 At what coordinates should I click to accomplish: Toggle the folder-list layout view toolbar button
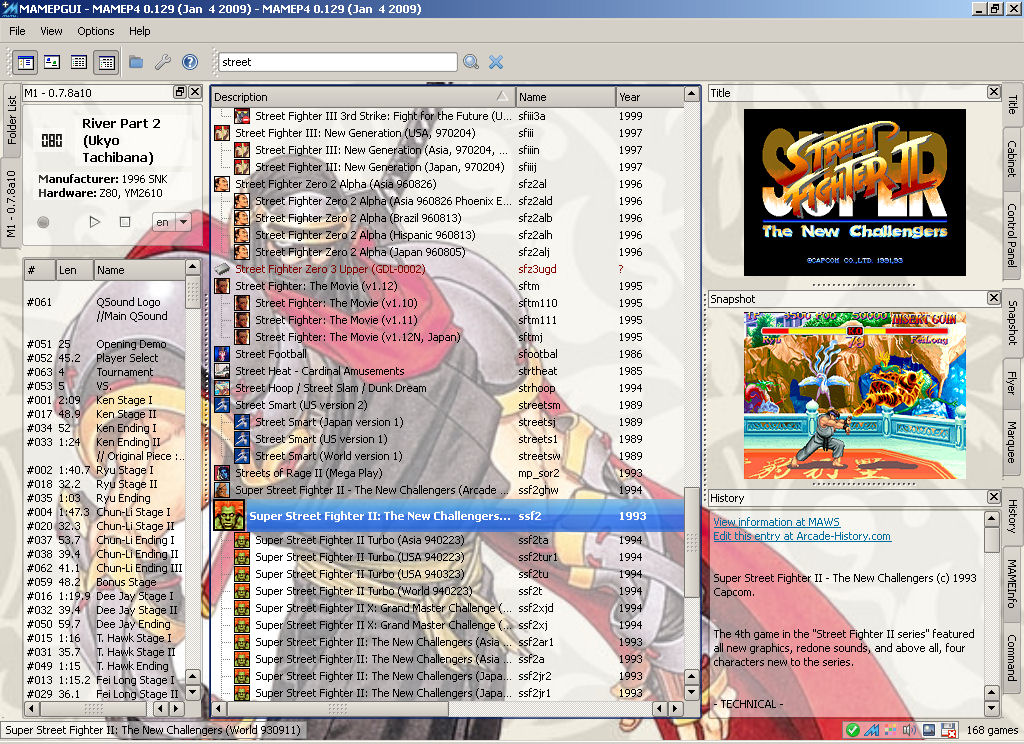(x=25, y=62)
